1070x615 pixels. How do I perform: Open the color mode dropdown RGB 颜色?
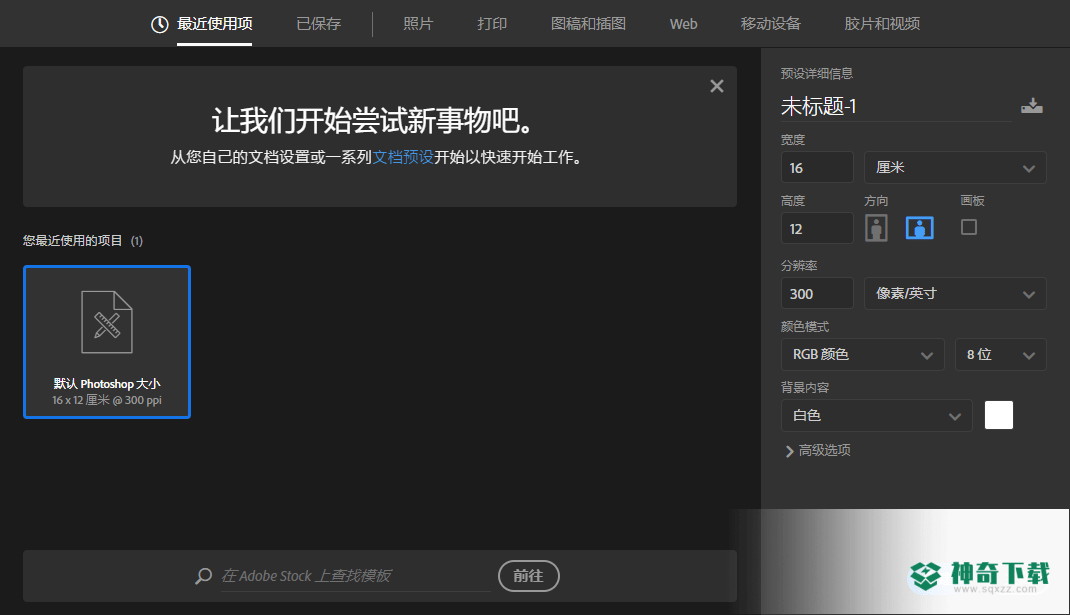coord(863,354)
